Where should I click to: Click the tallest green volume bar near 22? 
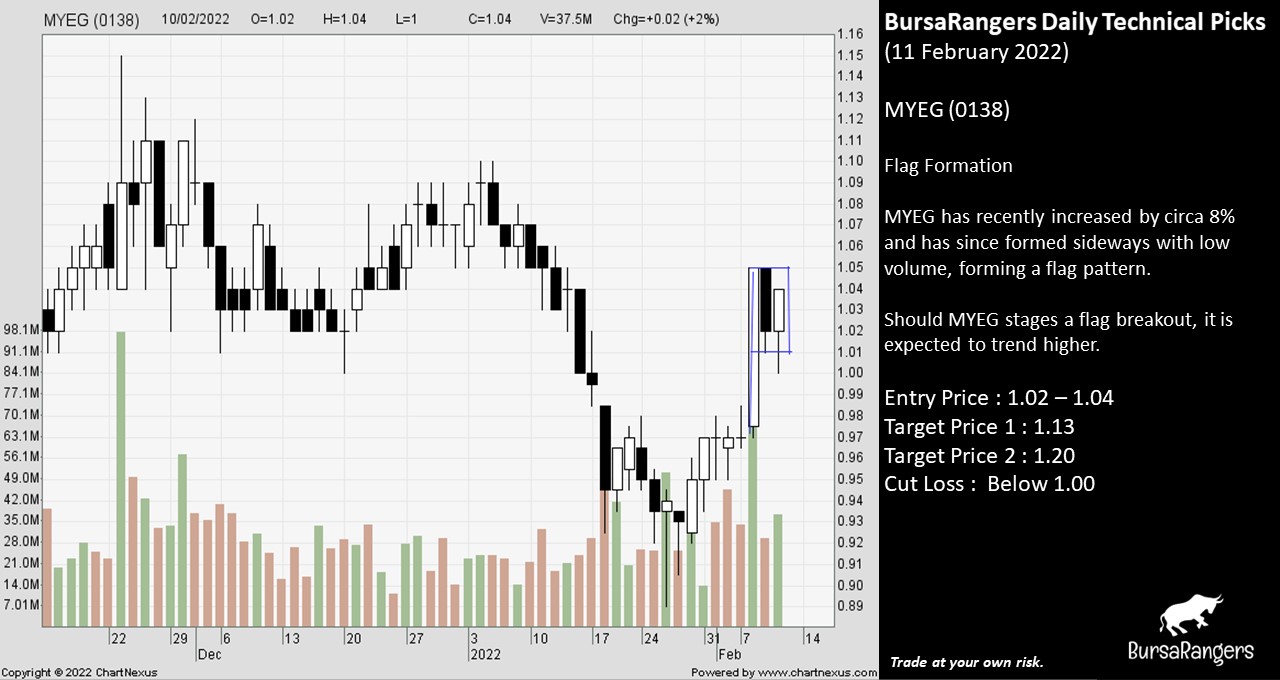click(x=121, y=479)
